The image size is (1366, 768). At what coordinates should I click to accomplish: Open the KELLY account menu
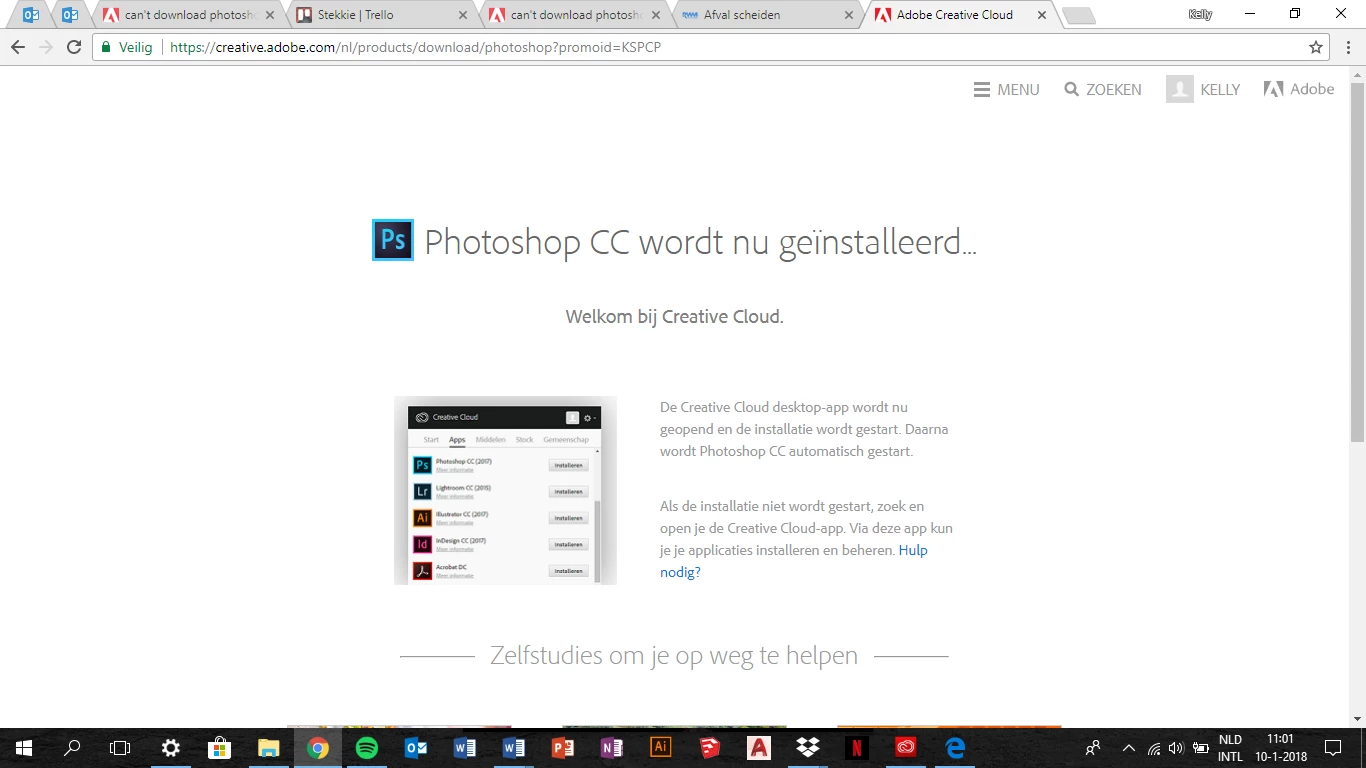1203,89
